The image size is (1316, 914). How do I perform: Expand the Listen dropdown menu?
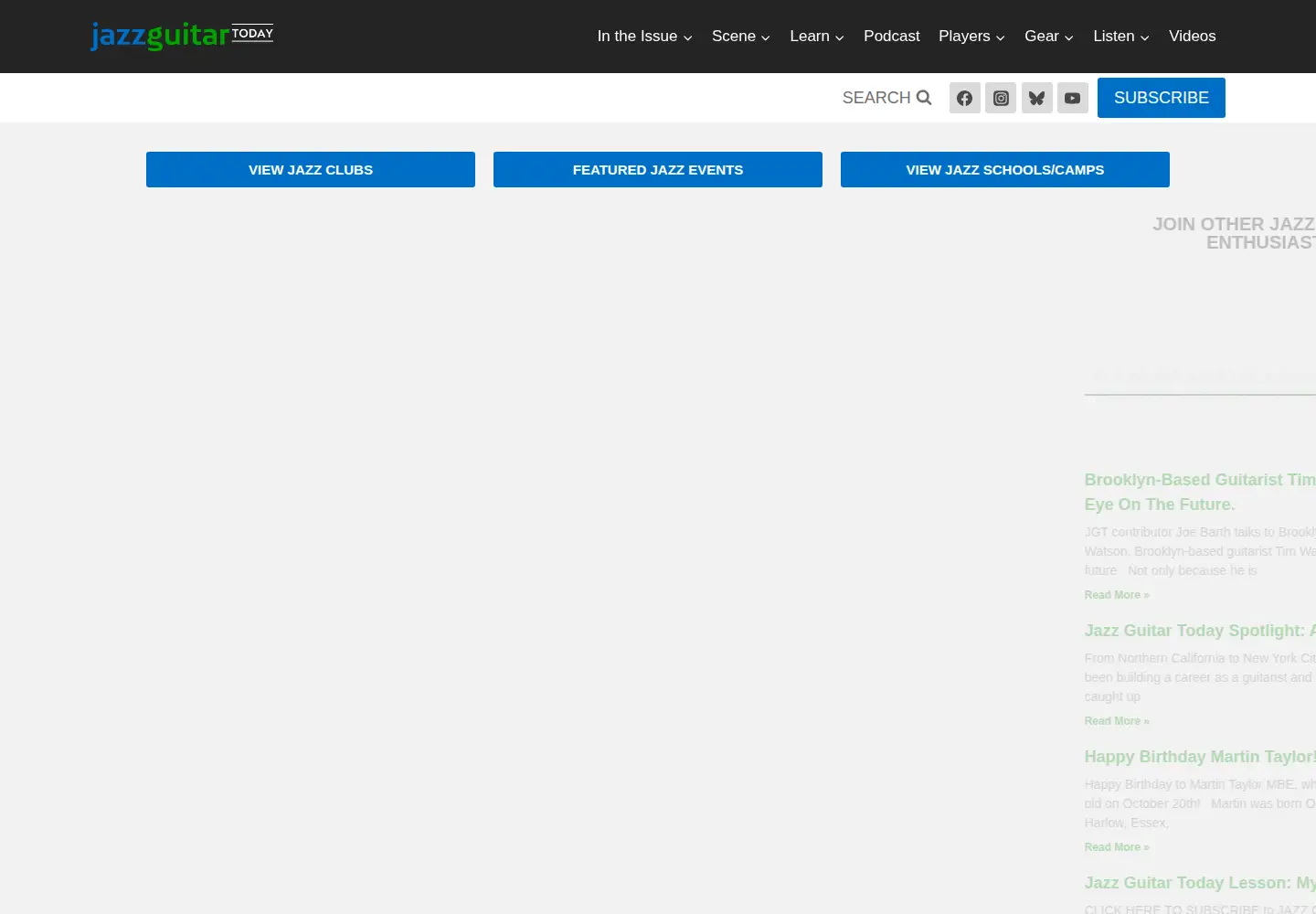(1121, 37)
